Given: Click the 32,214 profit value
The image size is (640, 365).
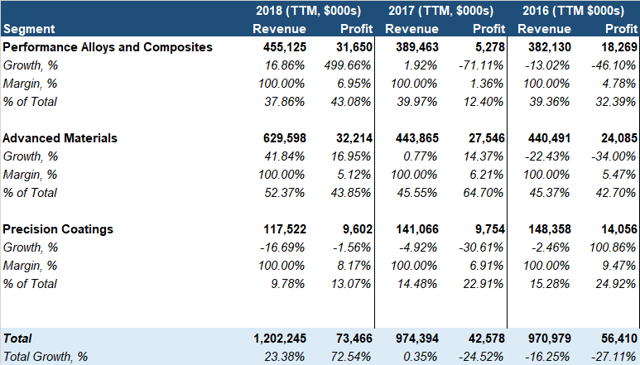Looking at the screenshot, I should [x=354, y=138].
